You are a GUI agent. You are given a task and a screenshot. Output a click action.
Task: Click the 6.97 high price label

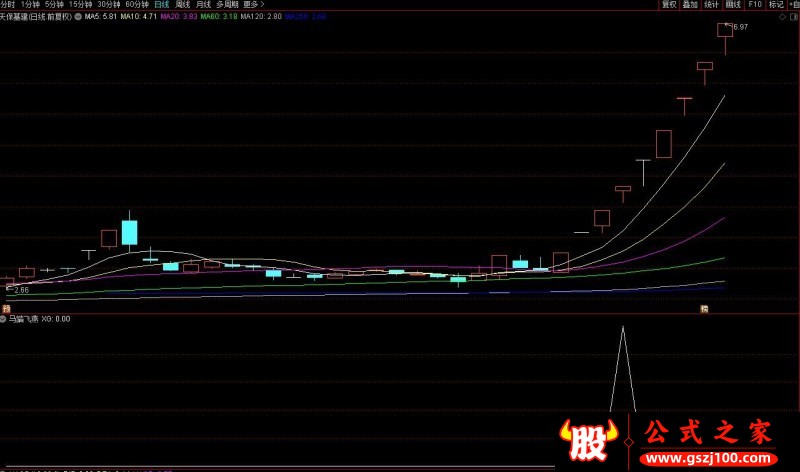[740, 27]
